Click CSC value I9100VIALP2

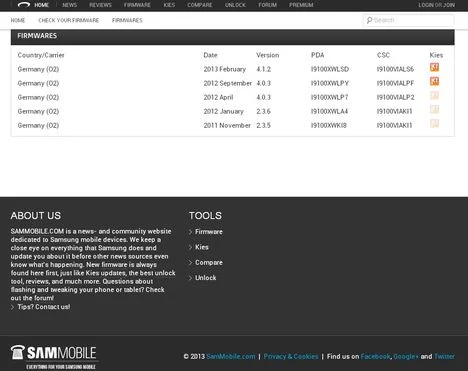(395, 97)
